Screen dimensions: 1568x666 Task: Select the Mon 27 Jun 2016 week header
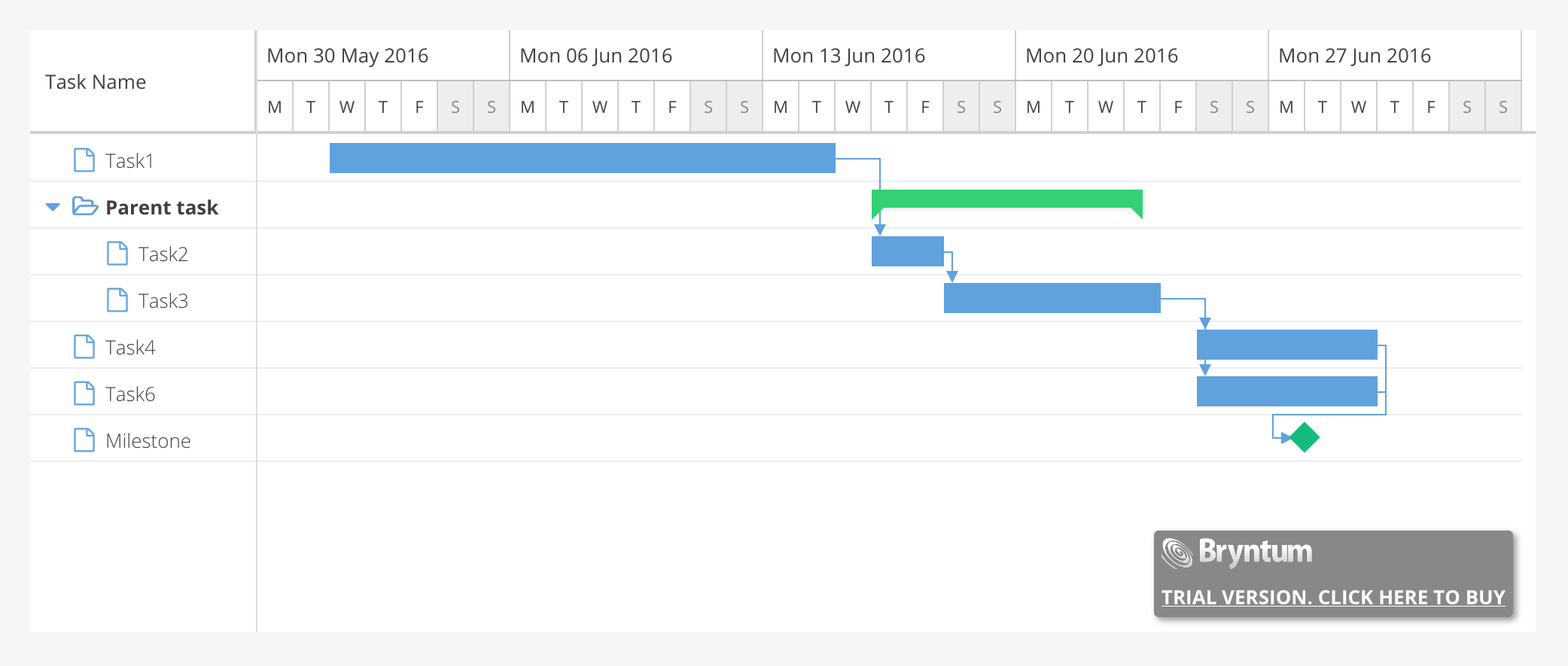tap(1355, 56)
